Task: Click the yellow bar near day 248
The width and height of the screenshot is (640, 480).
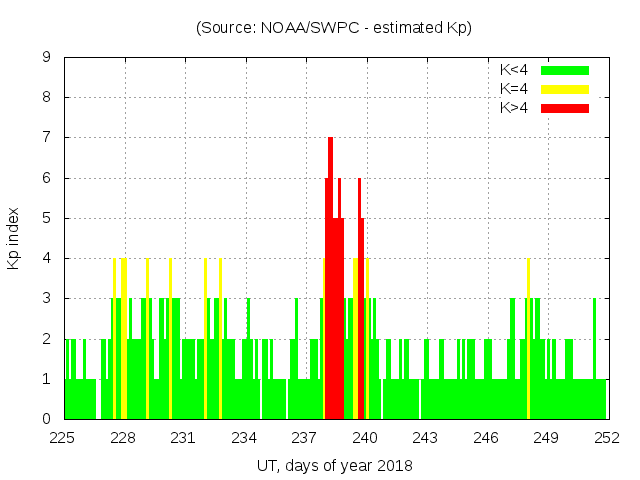Action: (528, 340)
